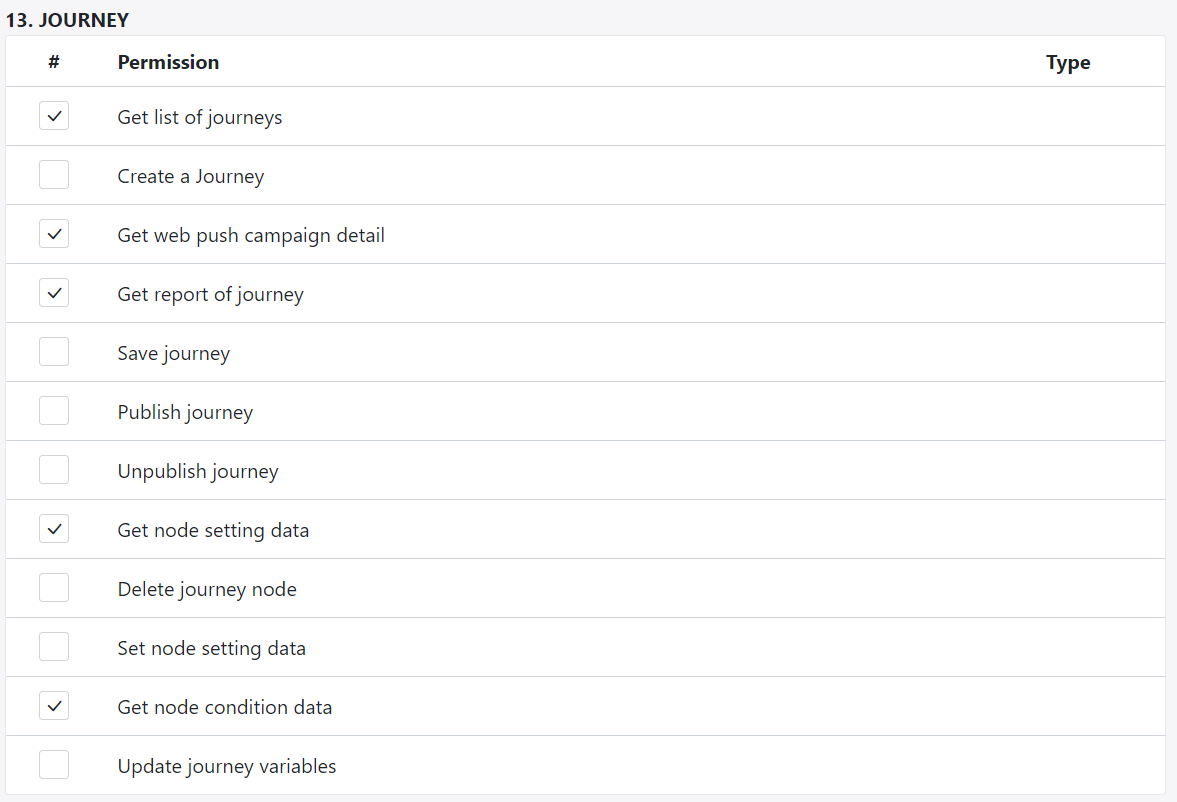The height and width of the screenshot is (802, 1177).
Task: Disable the Get node condition data checkbox
Action: pos(54,705)
